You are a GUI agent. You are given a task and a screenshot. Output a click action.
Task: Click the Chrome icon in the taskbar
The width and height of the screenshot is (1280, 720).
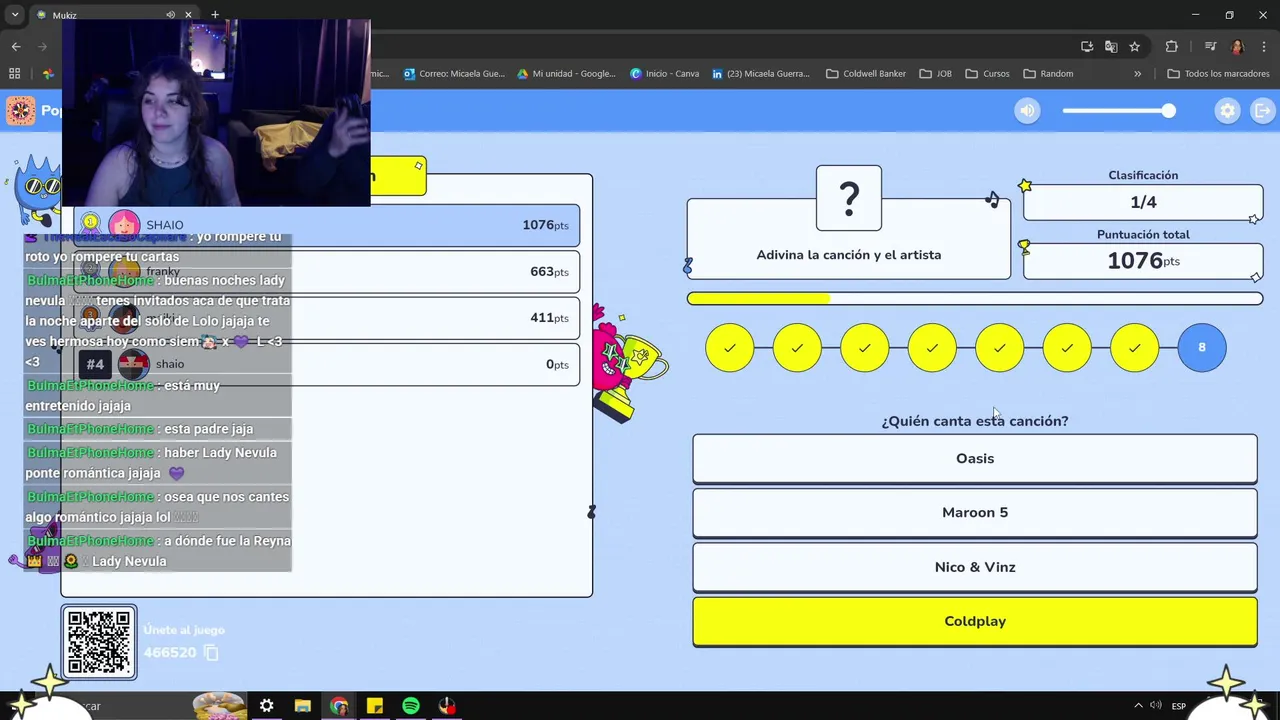click(339, 706)
